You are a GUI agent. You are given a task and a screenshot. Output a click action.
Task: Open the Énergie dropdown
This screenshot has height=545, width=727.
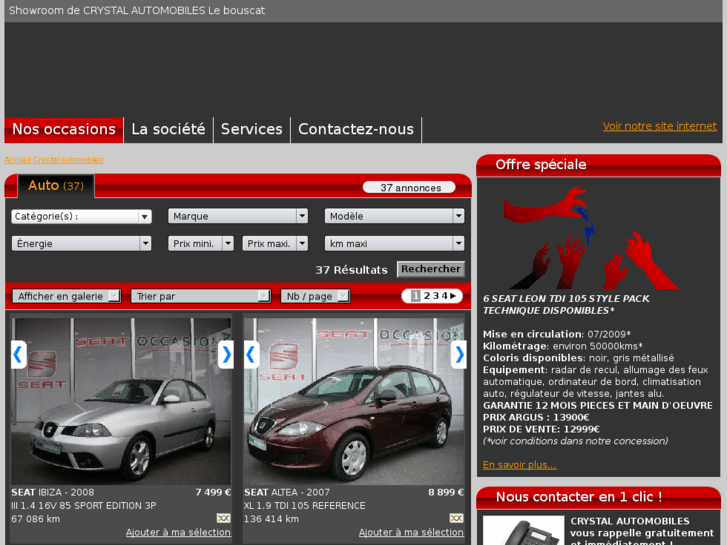click(82, 244)
